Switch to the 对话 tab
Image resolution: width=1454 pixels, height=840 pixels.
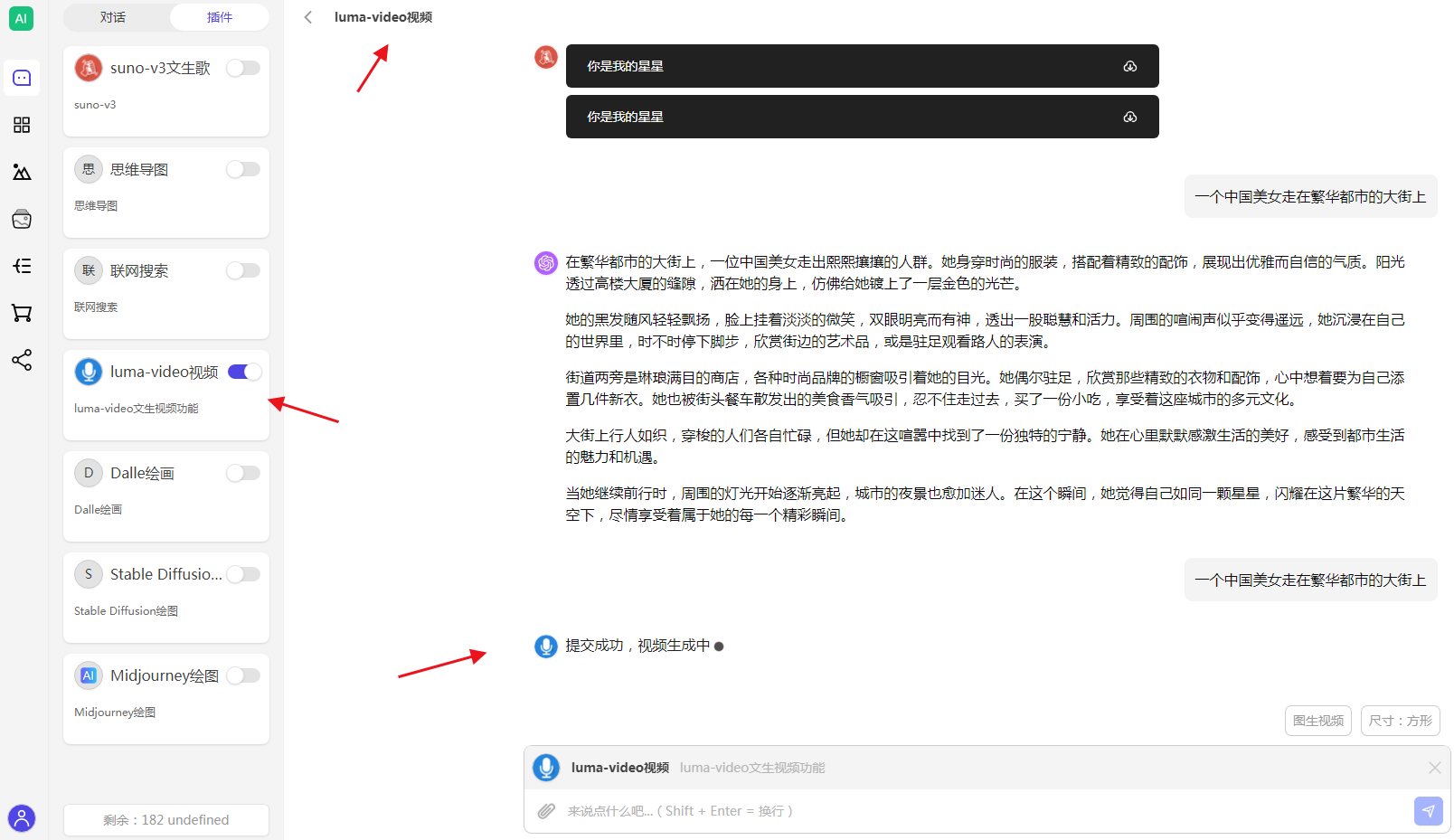tap(114, 17)
